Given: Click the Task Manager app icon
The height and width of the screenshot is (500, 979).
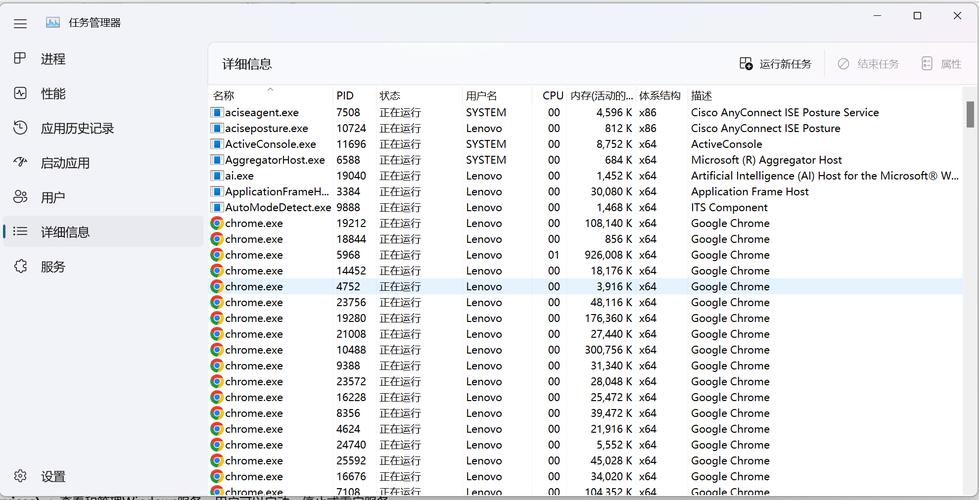Looking at the screenshot, I should tap(52, 22).
